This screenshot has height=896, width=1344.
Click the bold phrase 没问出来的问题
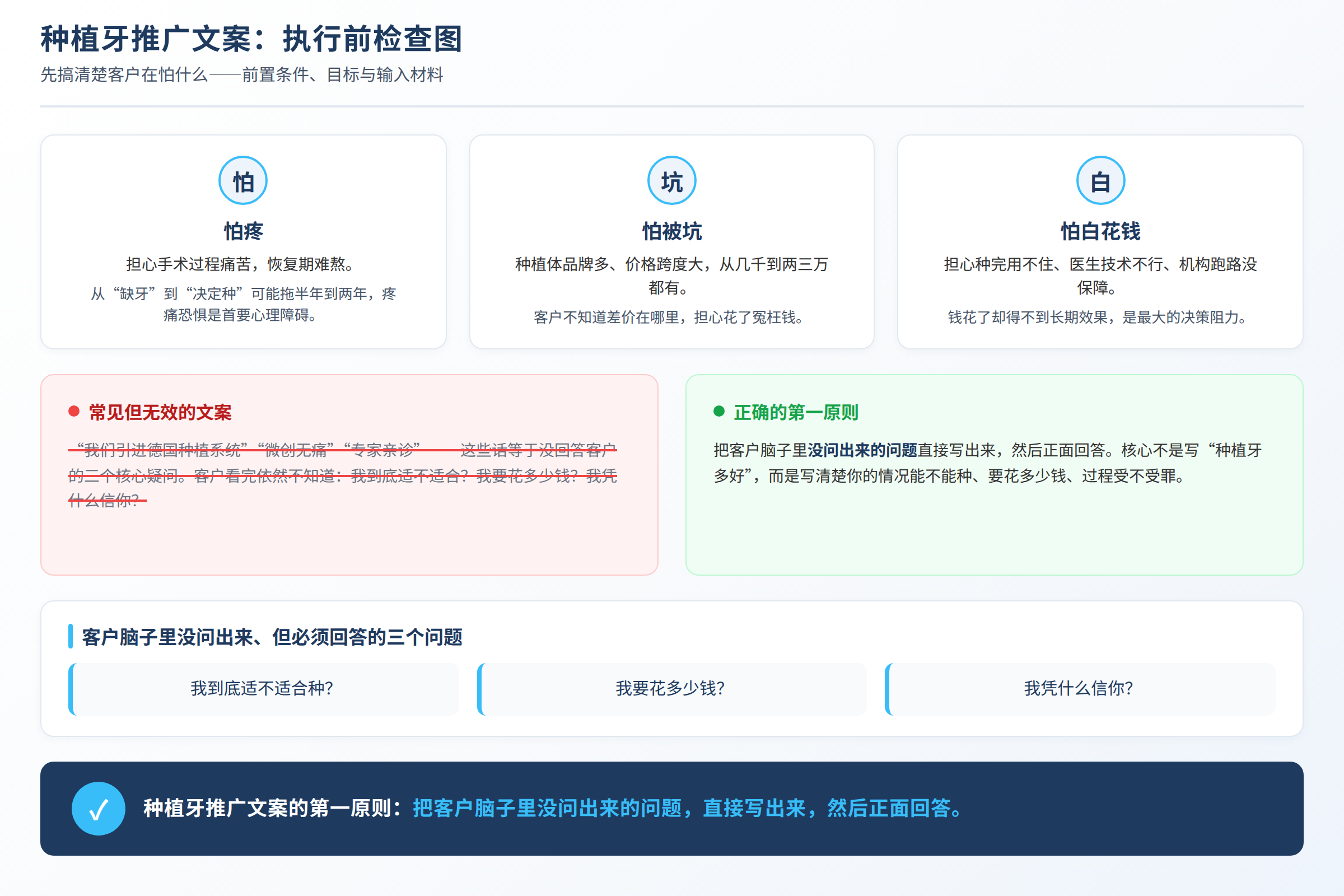862,450
